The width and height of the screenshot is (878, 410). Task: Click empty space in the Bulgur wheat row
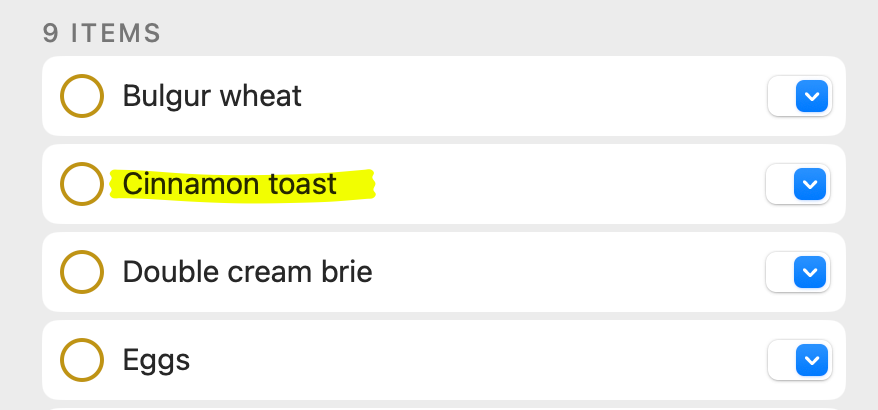point(530,96)
